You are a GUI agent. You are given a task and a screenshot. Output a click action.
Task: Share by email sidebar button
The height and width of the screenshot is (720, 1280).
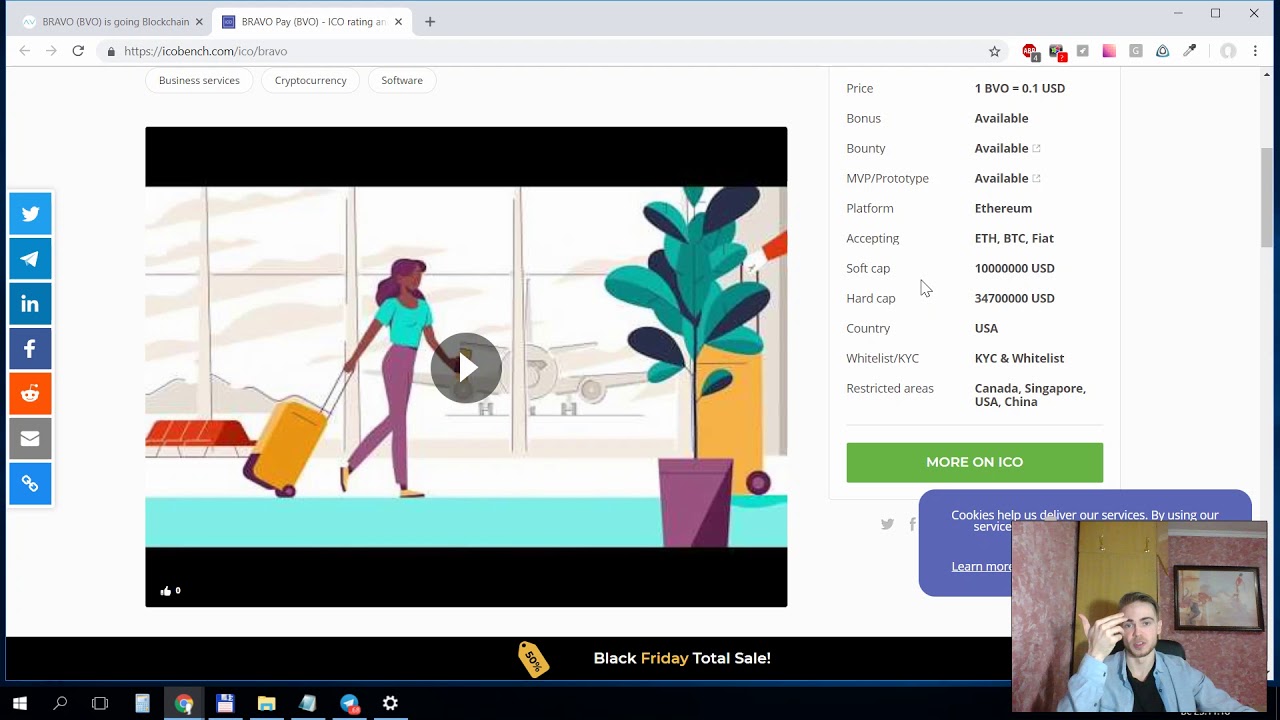(x=30, y=439)
